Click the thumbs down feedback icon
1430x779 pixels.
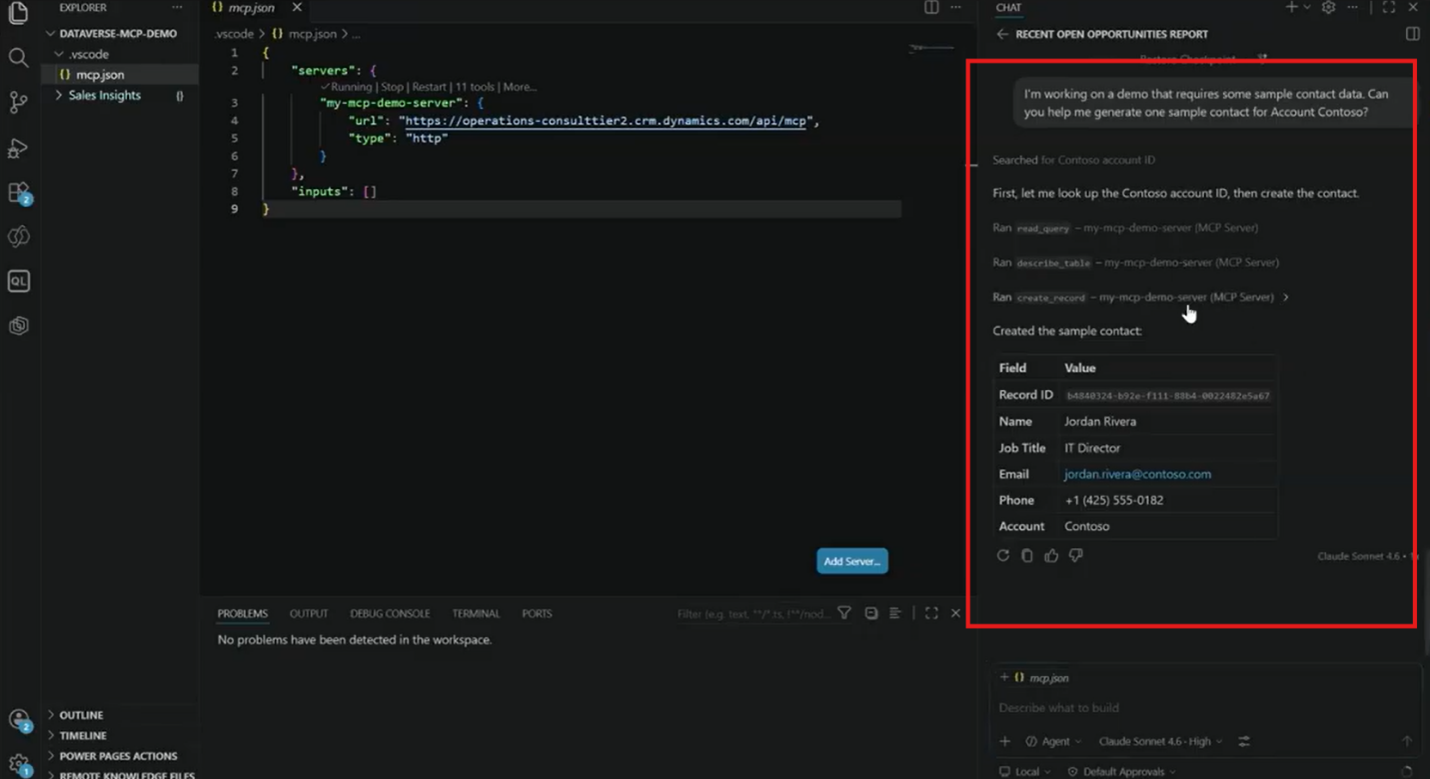(1076, 556)
